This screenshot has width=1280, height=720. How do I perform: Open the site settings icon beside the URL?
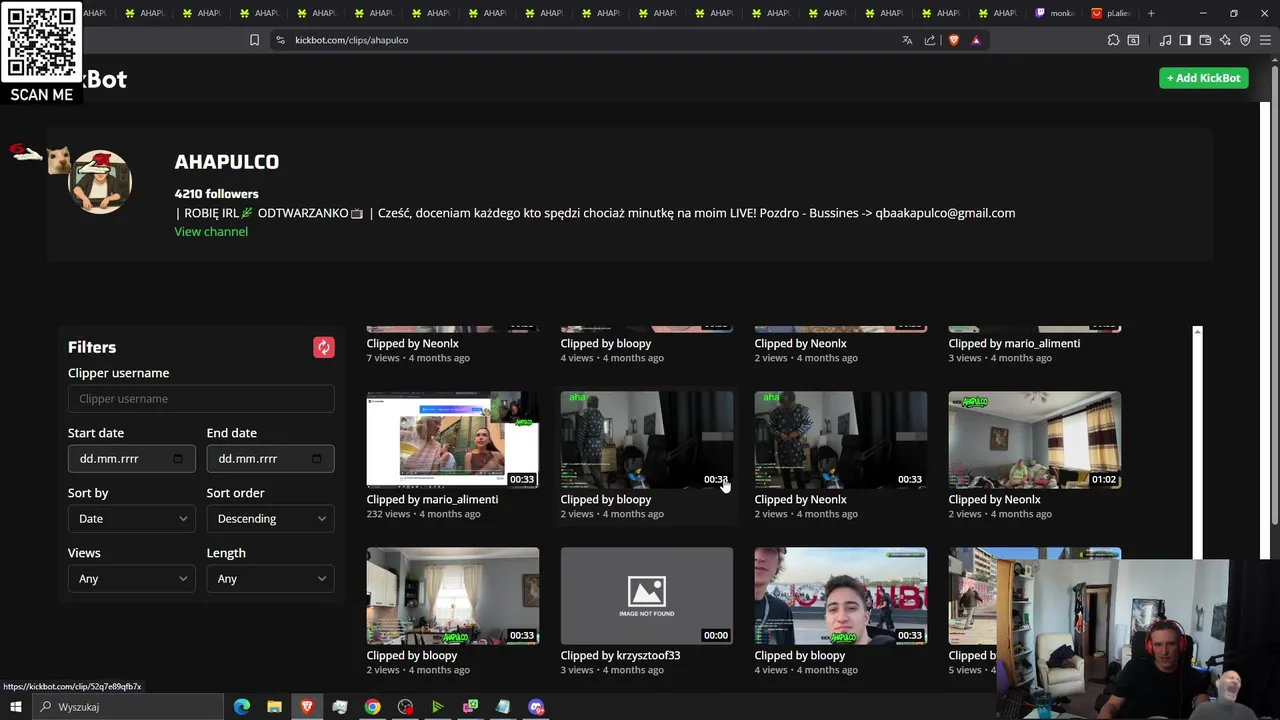pos(280,40)
